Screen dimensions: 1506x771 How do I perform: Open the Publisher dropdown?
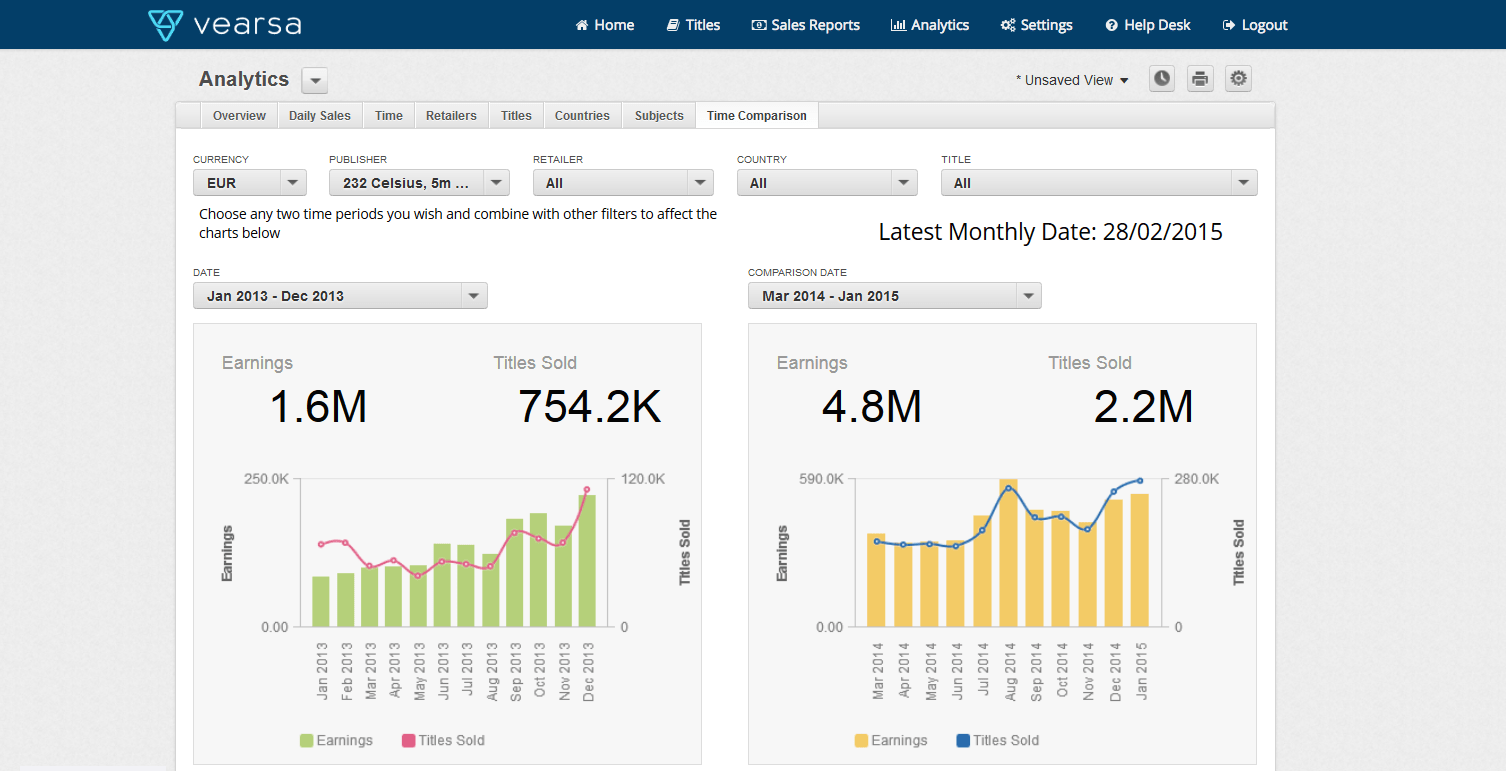(x=419, y=183)
